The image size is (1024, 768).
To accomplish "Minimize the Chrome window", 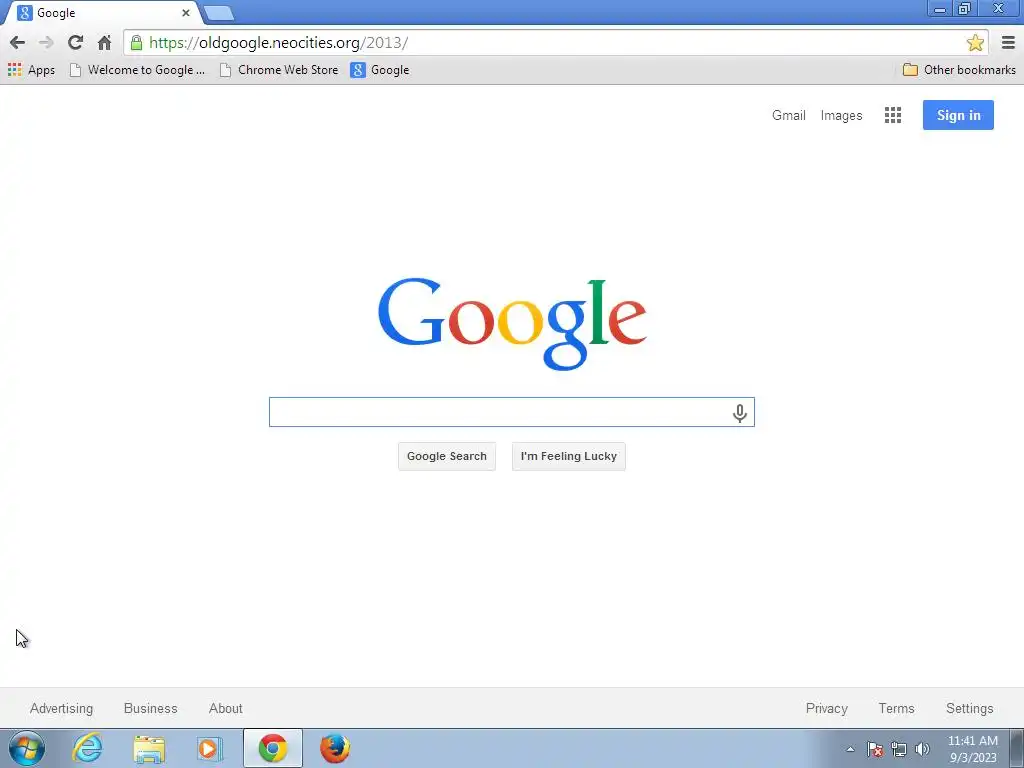I will tap(940, 9).
